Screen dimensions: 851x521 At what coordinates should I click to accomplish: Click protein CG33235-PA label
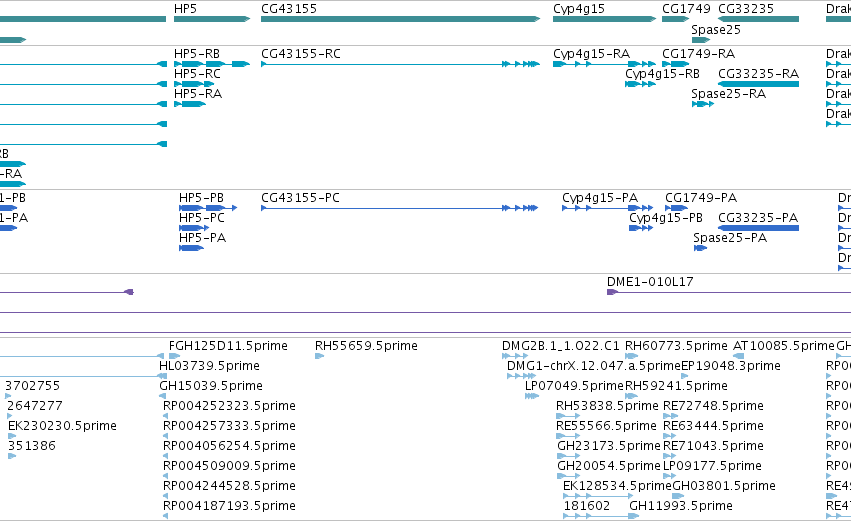(x=758, y=218)
